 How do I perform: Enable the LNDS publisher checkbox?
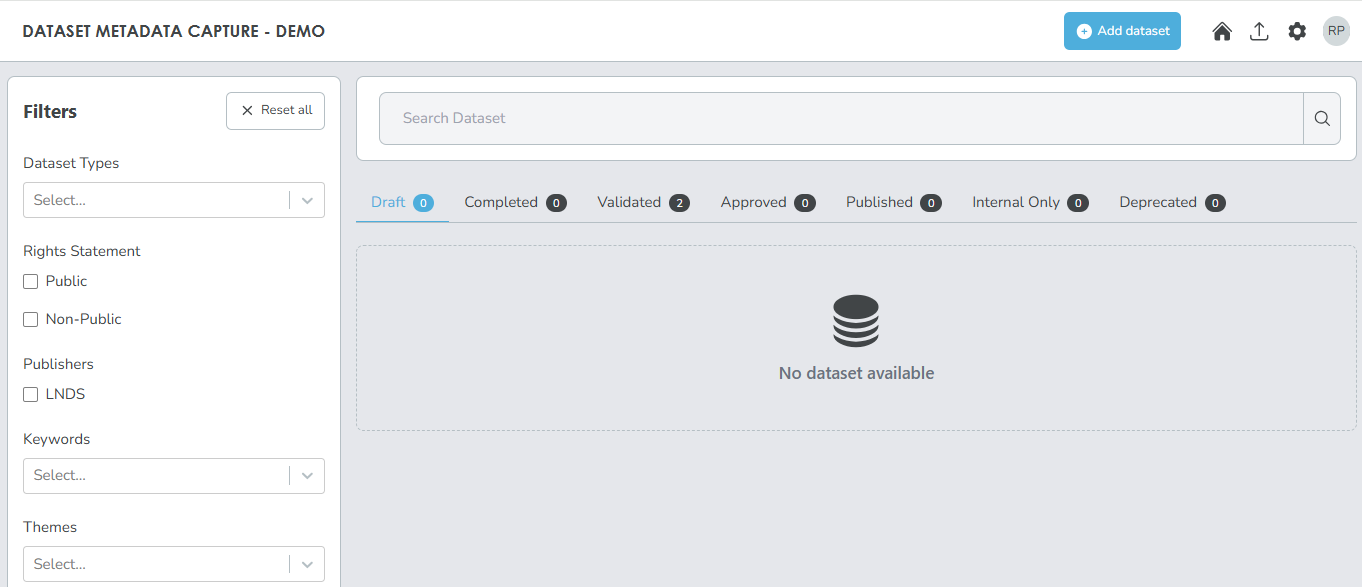31,395
